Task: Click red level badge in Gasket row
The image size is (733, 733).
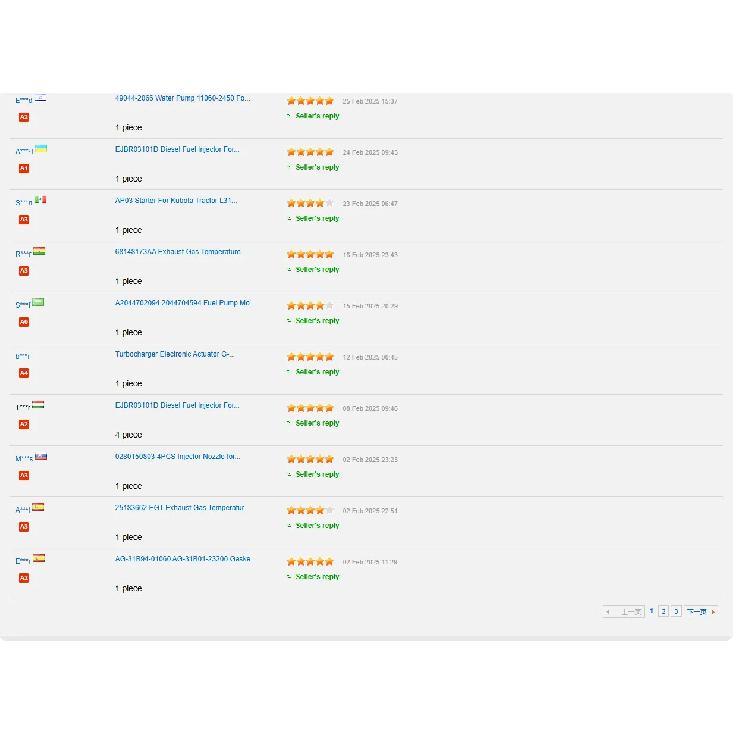Action: click(x=24, y=578)
